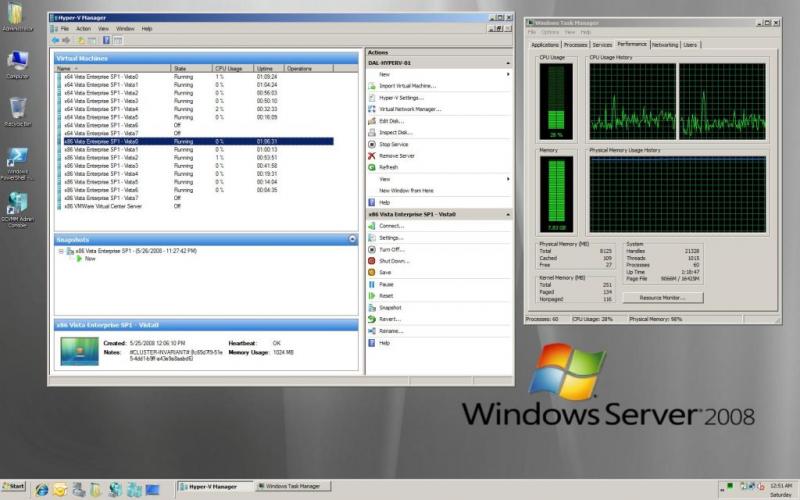Click Rename action

[x=391, y=331]
